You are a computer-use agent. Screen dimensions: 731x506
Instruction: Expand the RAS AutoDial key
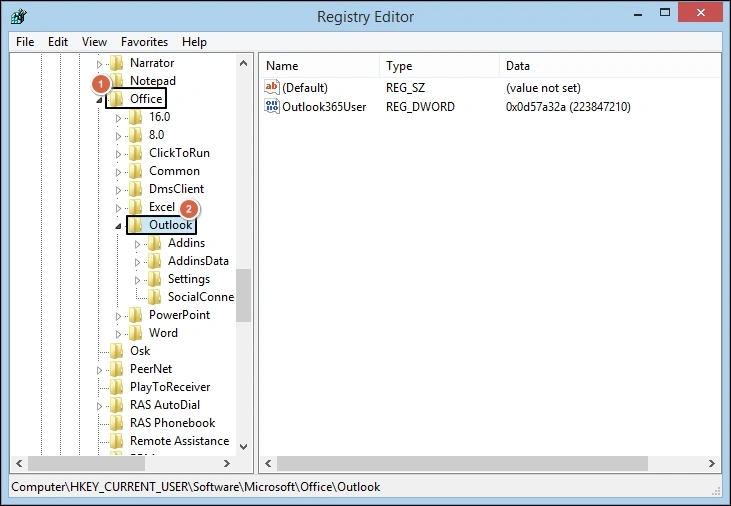click(99, 407)
